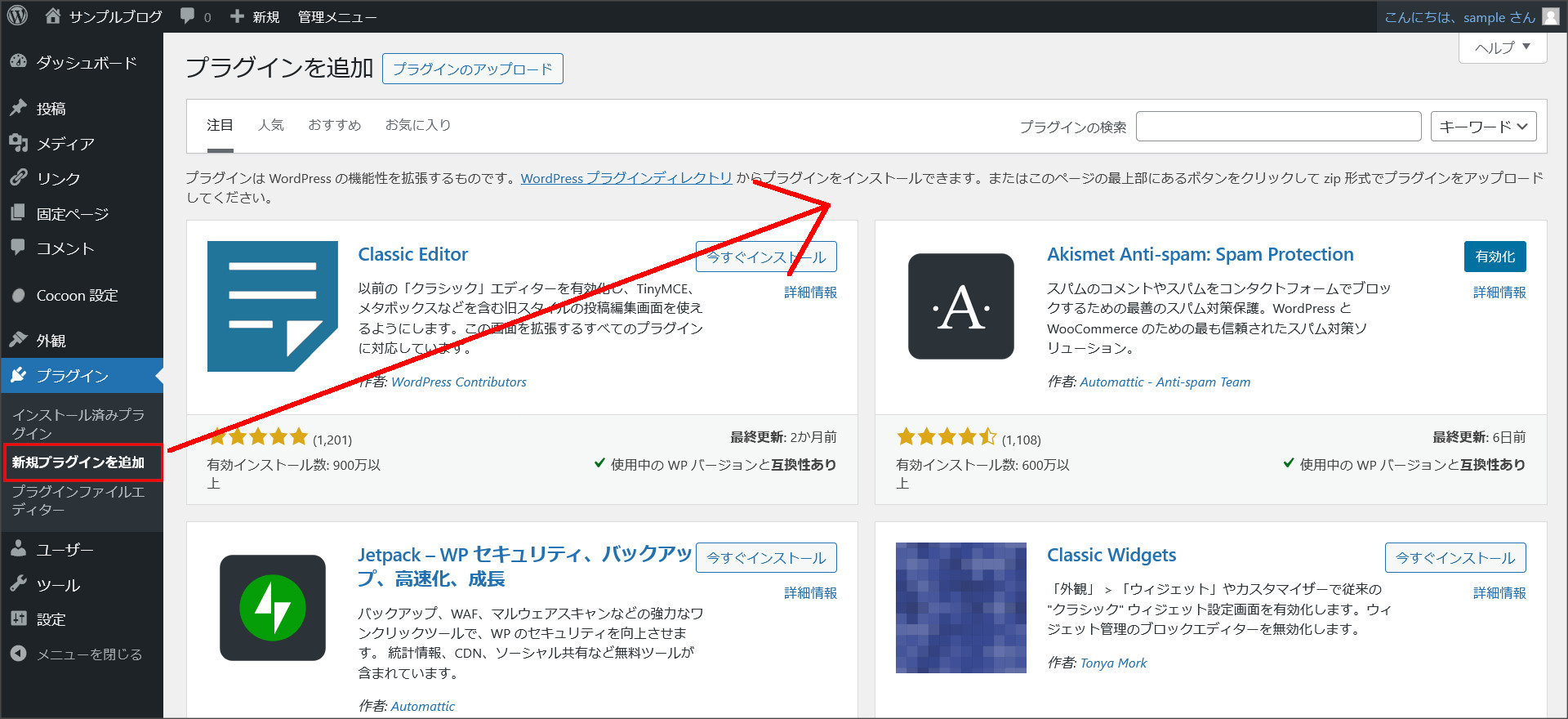The width and height of the screenshot is (1568, 719).
Task: Open 詳細情報 link for Akismet
Action: pyautogui.click(x=1499, y=293)
